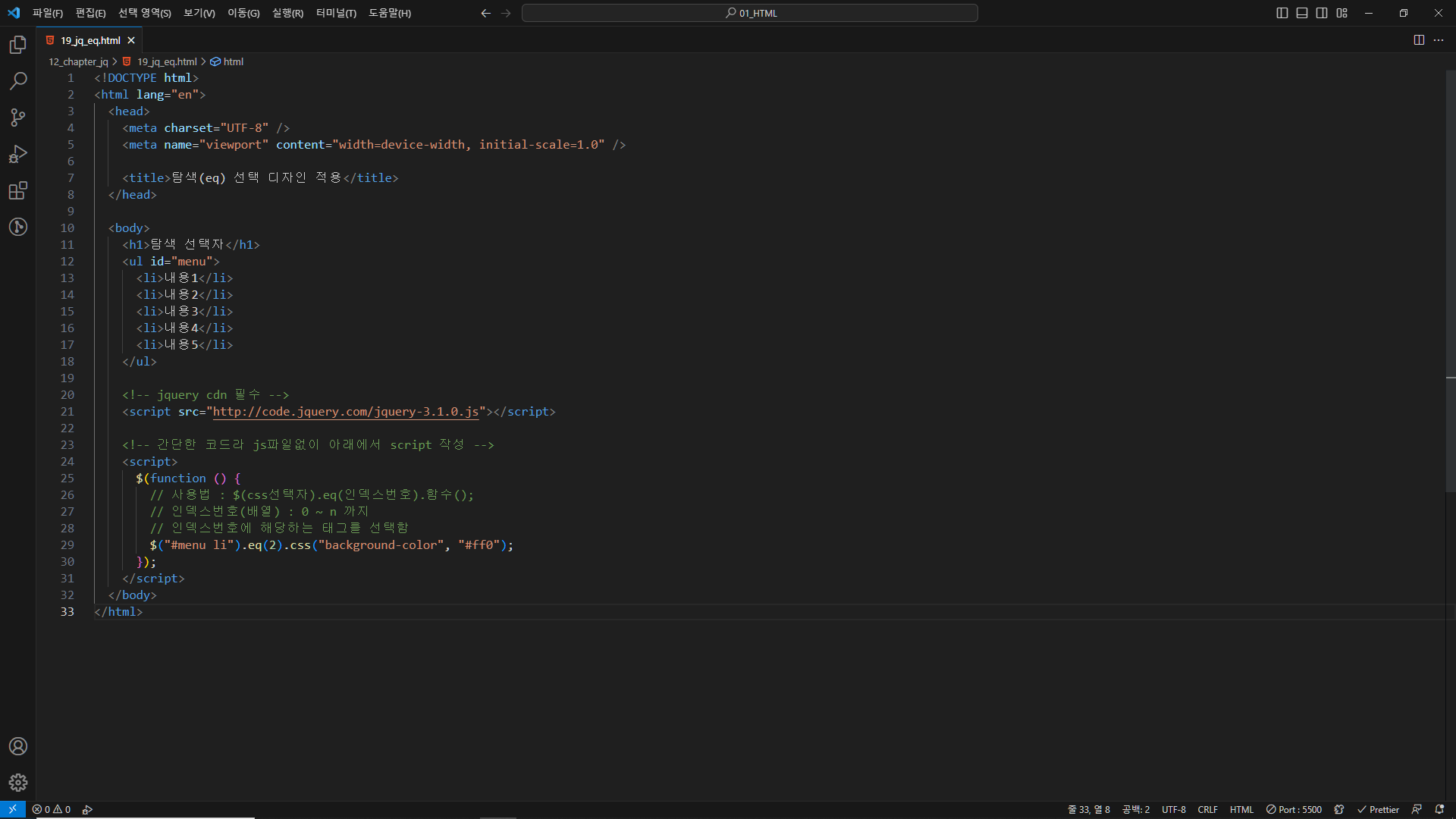
Task: Open editor More Actions ellipsis menu
Action: (x=1439, y=40)
